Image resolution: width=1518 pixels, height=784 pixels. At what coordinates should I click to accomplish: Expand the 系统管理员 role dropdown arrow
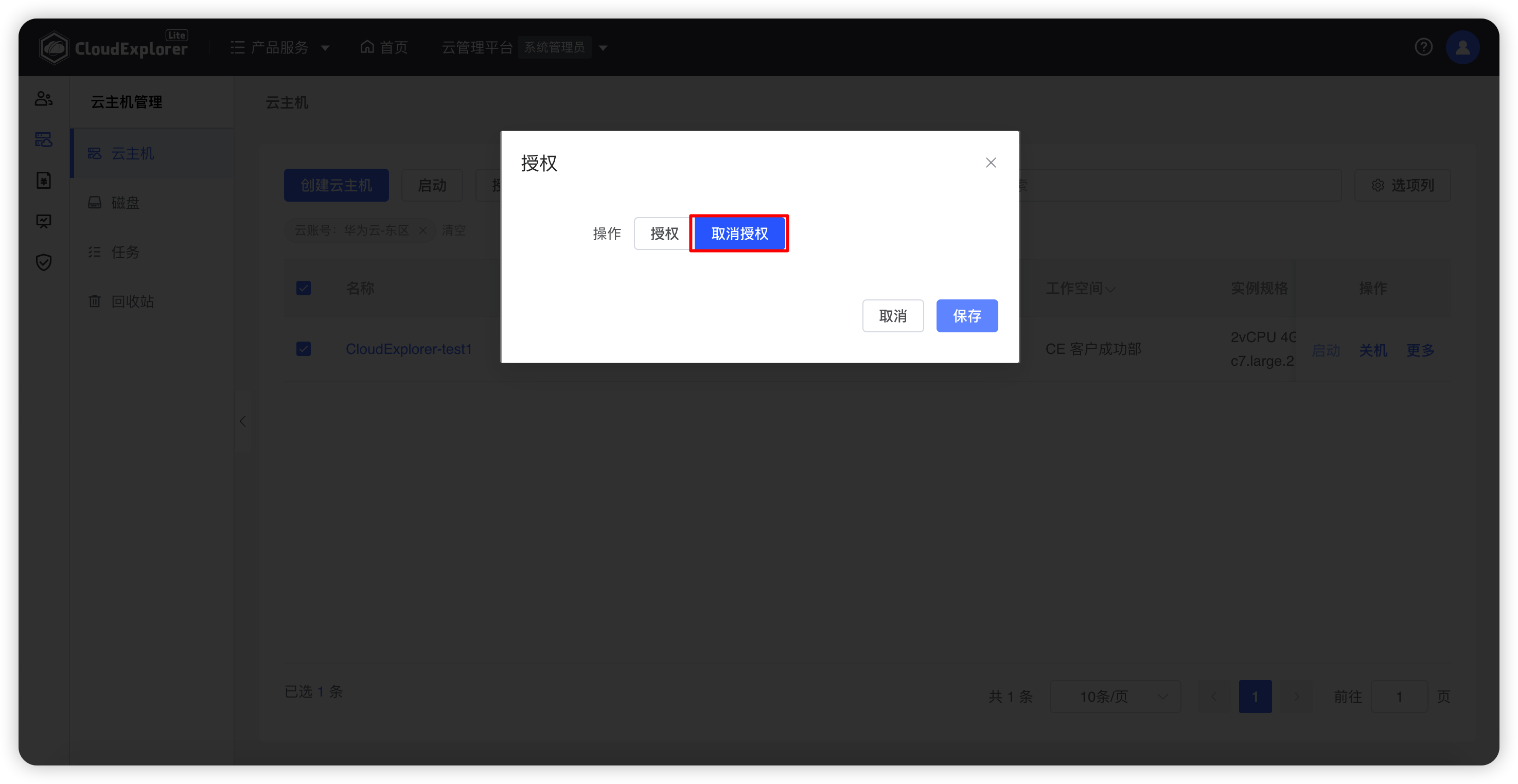coord(604,48)
